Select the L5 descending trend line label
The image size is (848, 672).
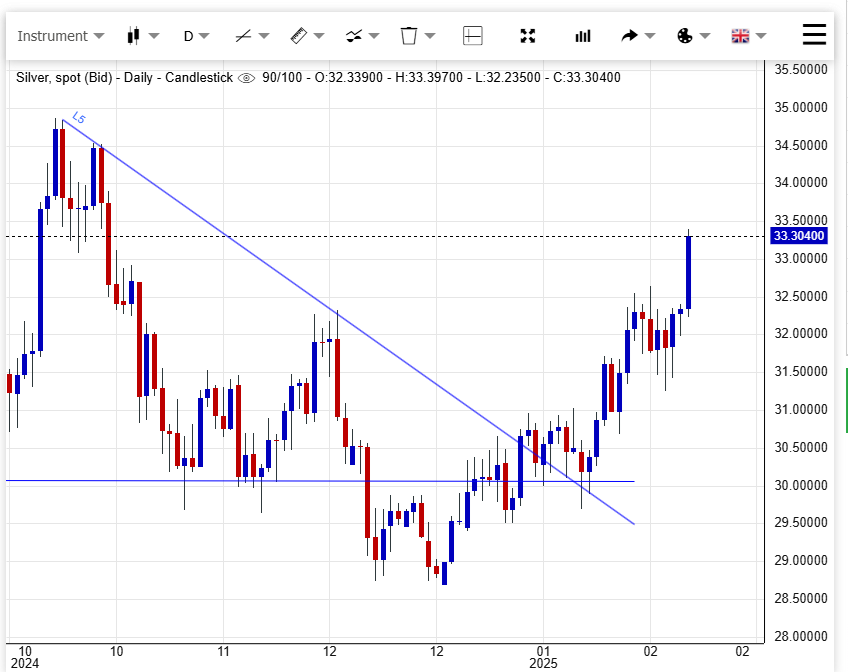[79, 118]
